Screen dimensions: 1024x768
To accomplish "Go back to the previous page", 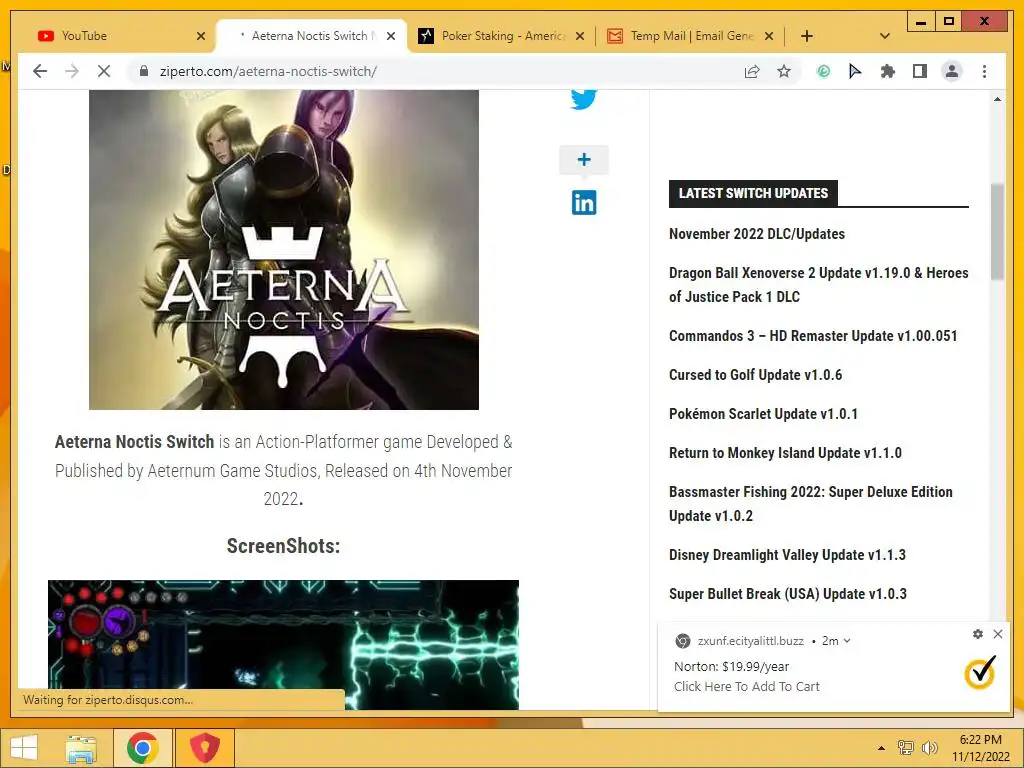I will point(40,71).
